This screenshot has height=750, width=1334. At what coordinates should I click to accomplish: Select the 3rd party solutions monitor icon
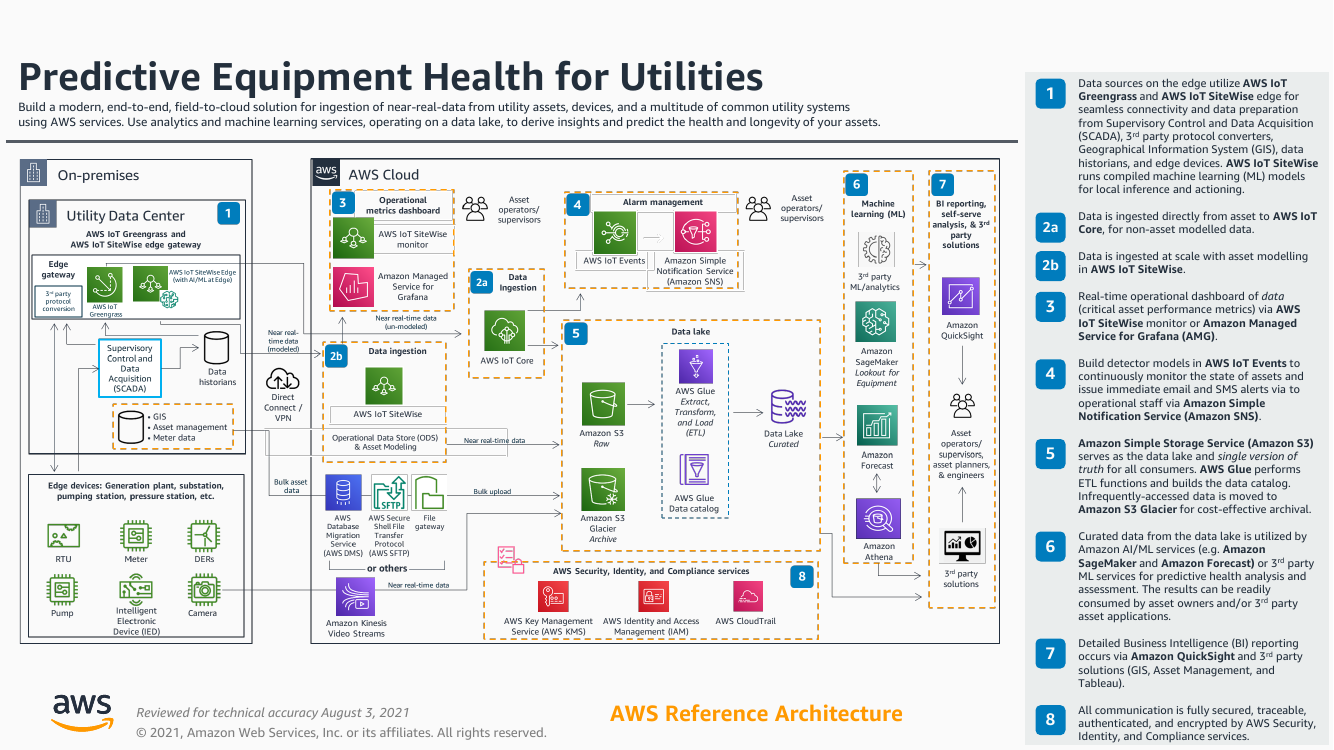coord(963,546)
